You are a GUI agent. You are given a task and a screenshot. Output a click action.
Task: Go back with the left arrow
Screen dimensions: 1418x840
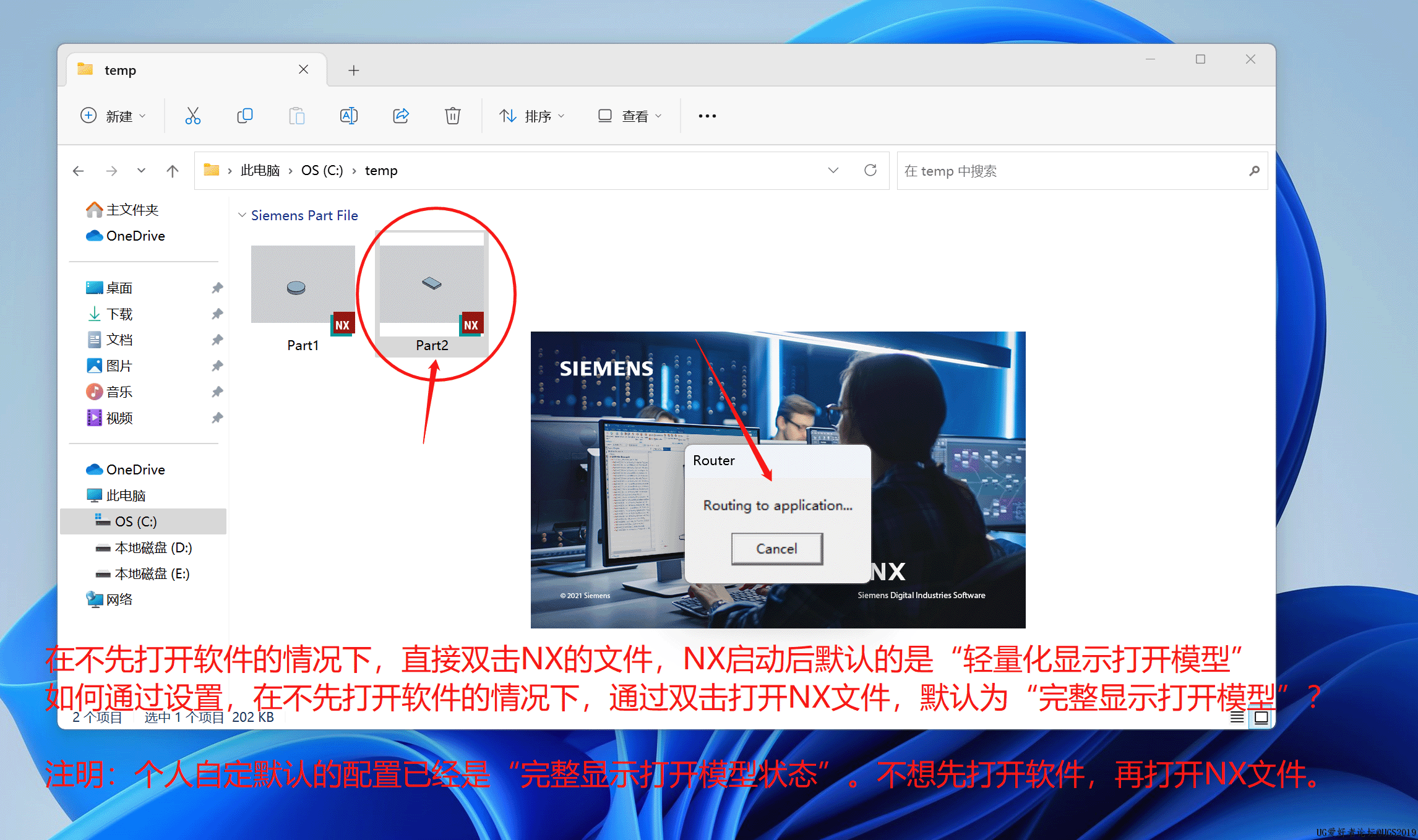tap(79, 171)
